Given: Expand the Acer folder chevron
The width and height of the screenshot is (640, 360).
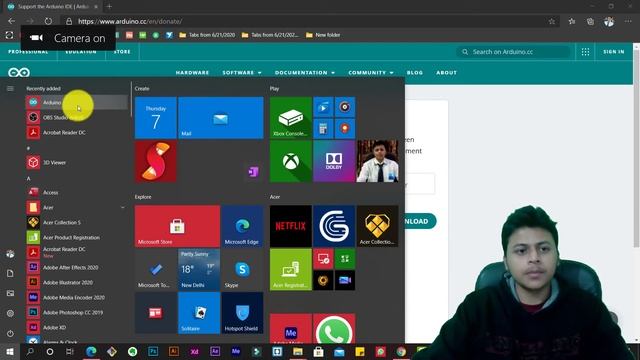Looking at the screenshot, I should point(123,207).
